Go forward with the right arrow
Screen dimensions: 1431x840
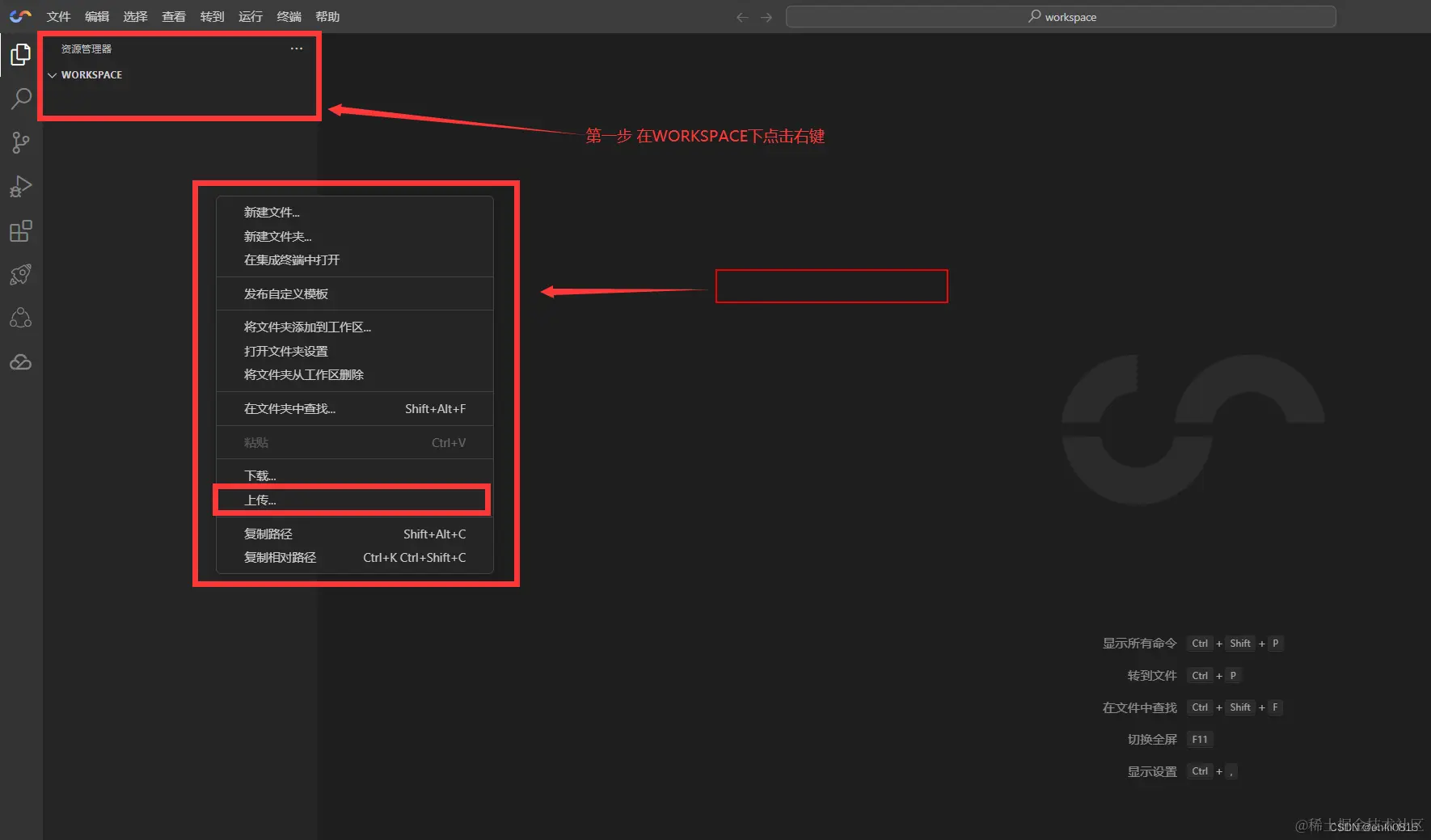click(x=766, y=17)
